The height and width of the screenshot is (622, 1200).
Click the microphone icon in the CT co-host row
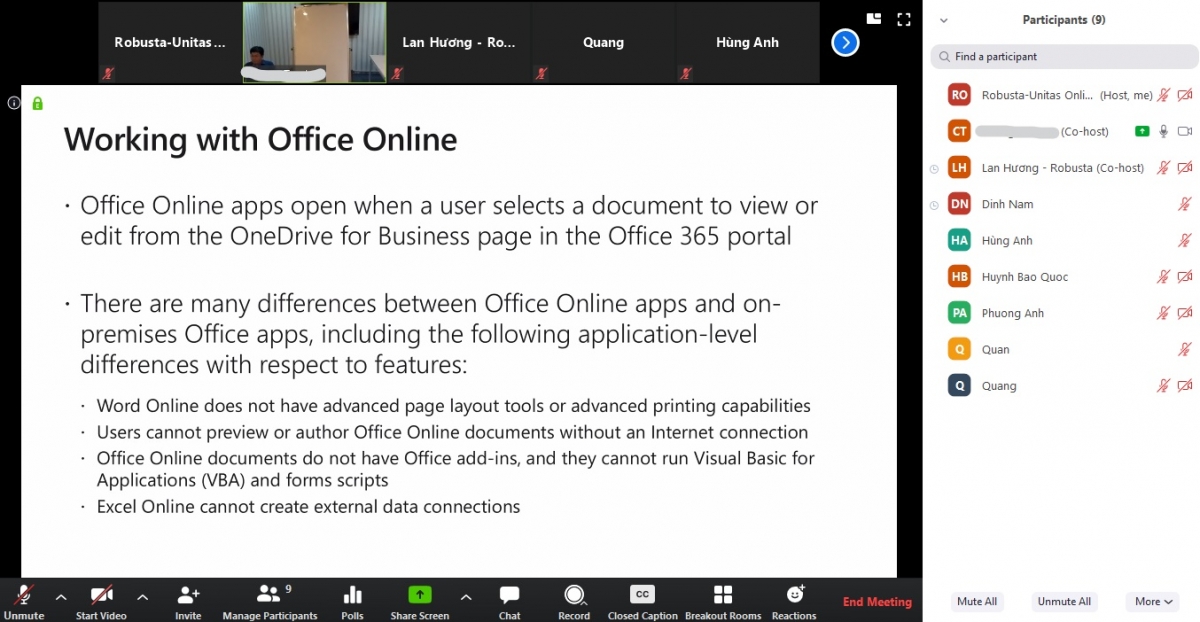coord(1163,131)
